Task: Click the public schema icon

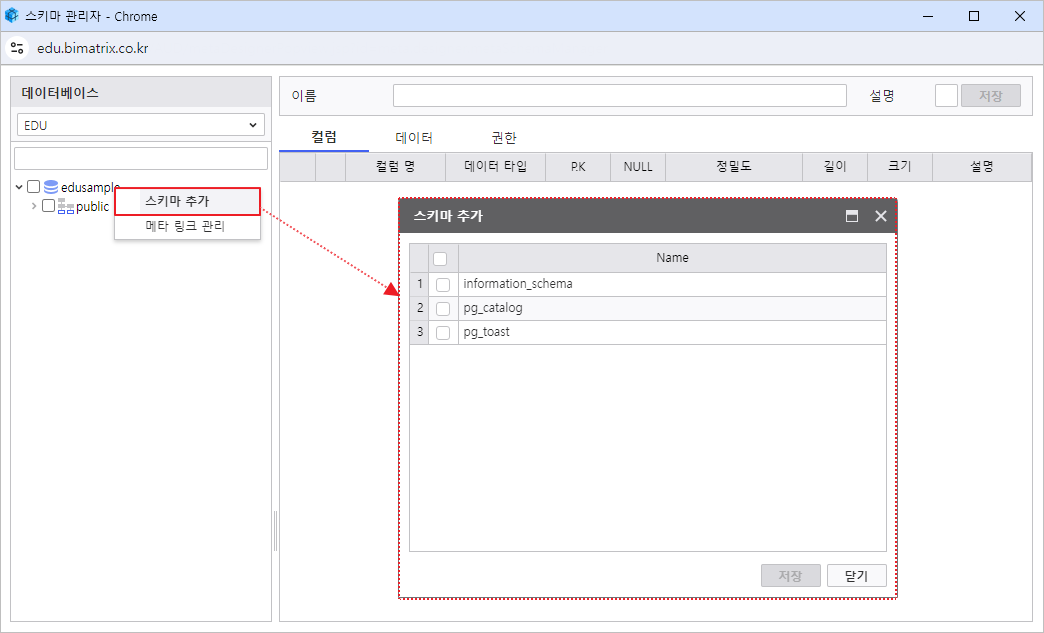Action: tap(66, 206)
